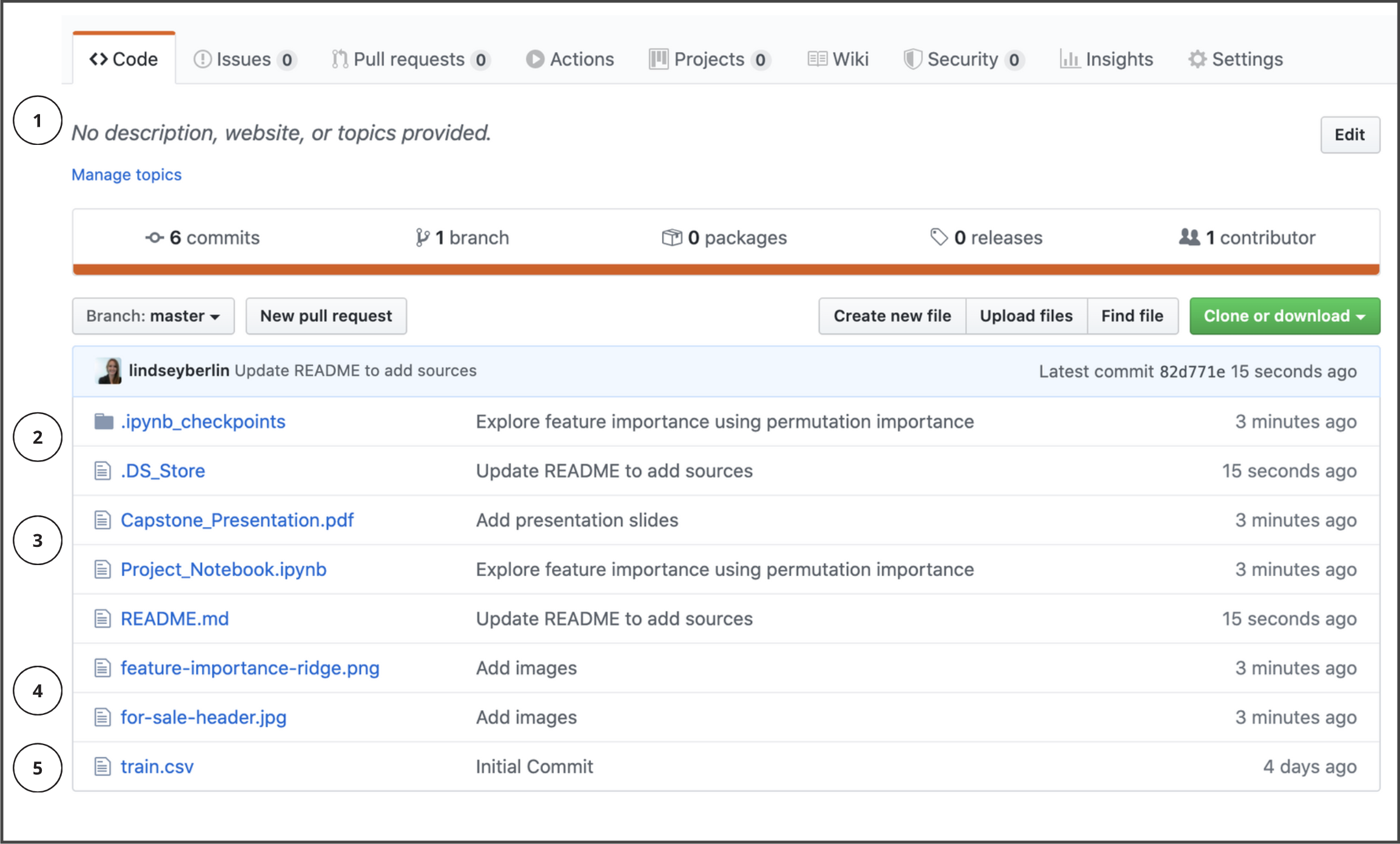Click the branch icon beside 1 branch
1400x844 pixels.
pyautogui.click(x=422, y=238)
